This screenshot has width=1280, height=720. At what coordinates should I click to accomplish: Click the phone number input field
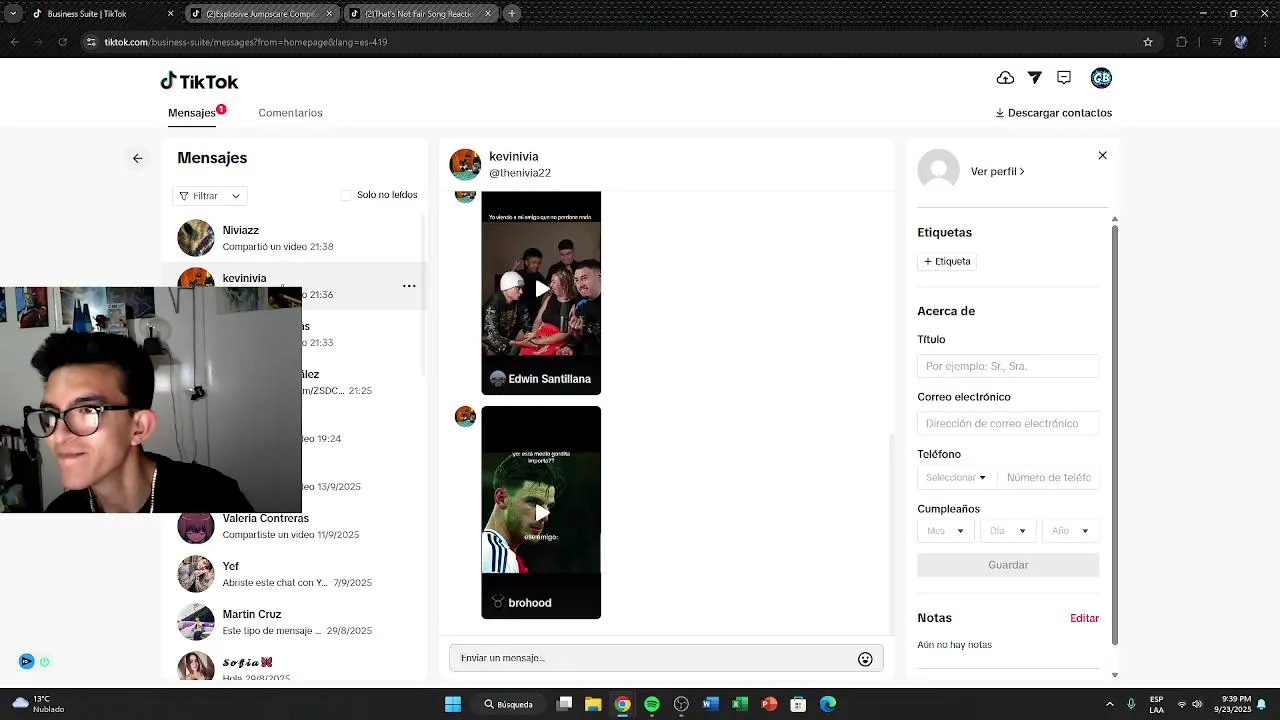coord(1049,478)
